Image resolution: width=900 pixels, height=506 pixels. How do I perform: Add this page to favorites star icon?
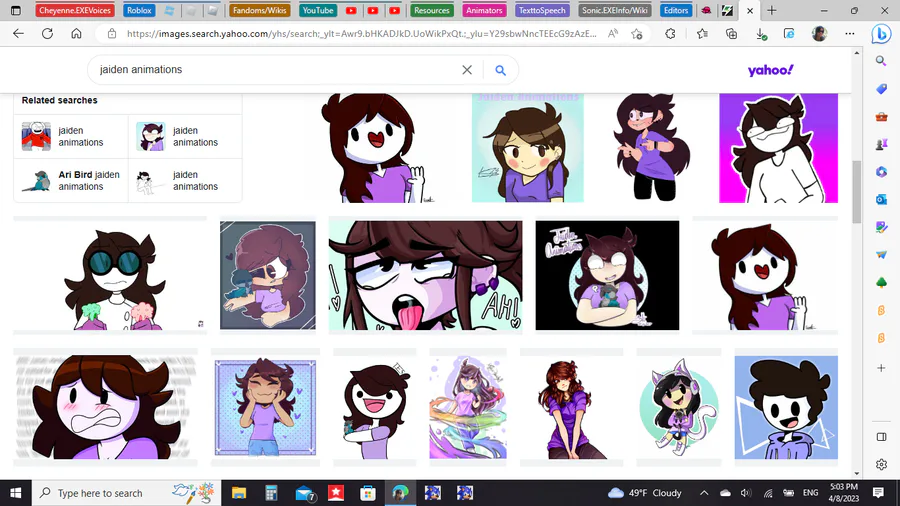pos(637,34)
